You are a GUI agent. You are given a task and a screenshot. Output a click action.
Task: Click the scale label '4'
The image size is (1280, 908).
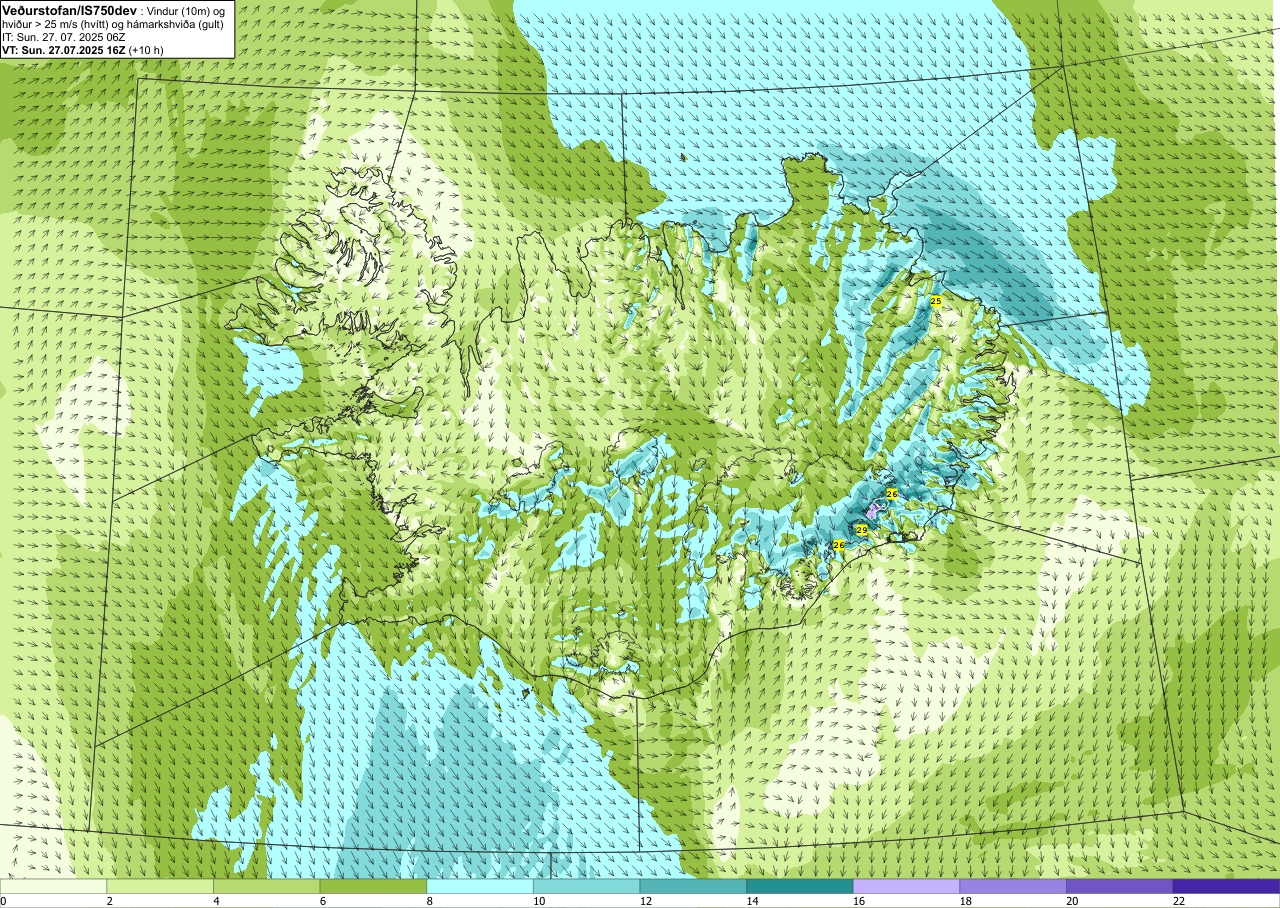[x=214, y=901]
